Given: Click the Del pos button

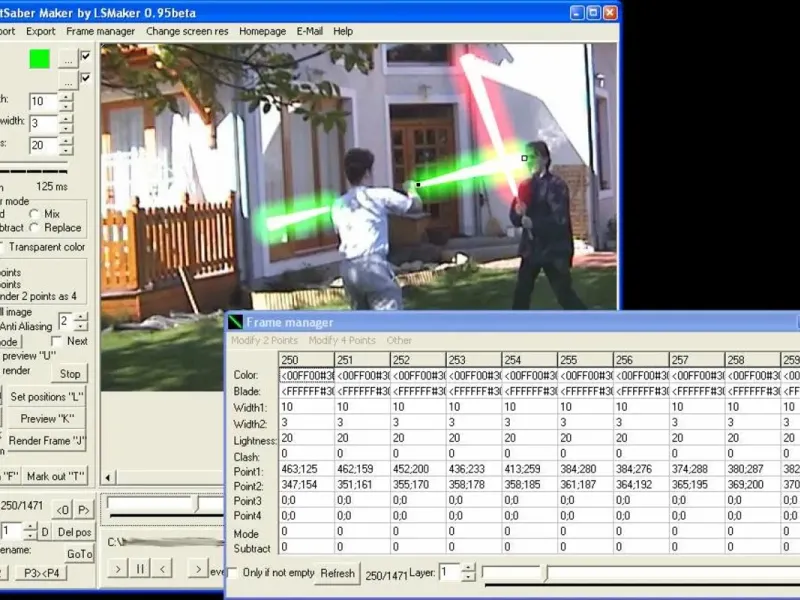Looking at the screenshot, I should [74, 532].
